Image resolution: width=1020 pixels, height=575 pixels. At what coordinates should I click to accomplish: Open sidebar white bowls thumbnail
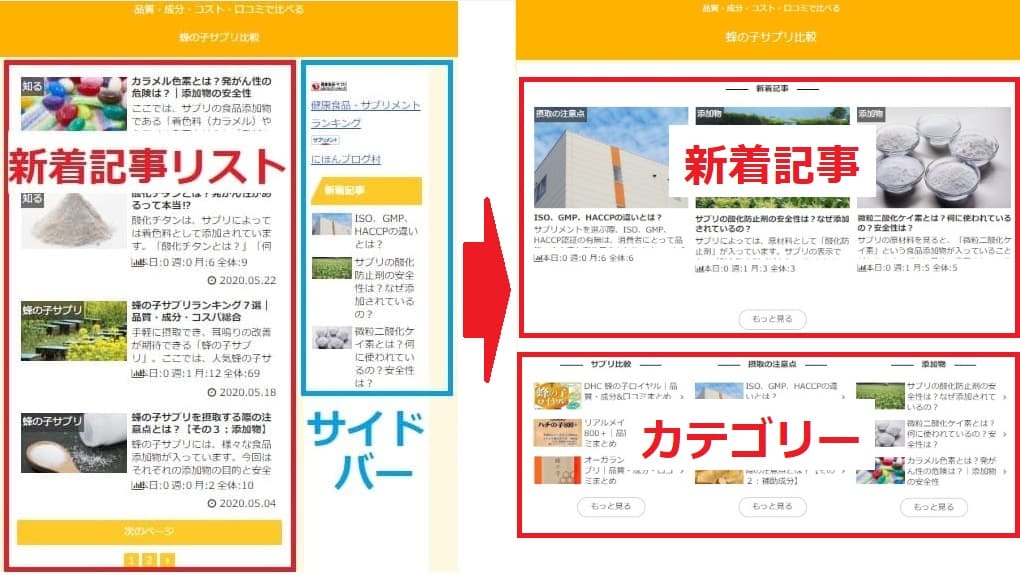pyautogui.click(x=331, y=337)
